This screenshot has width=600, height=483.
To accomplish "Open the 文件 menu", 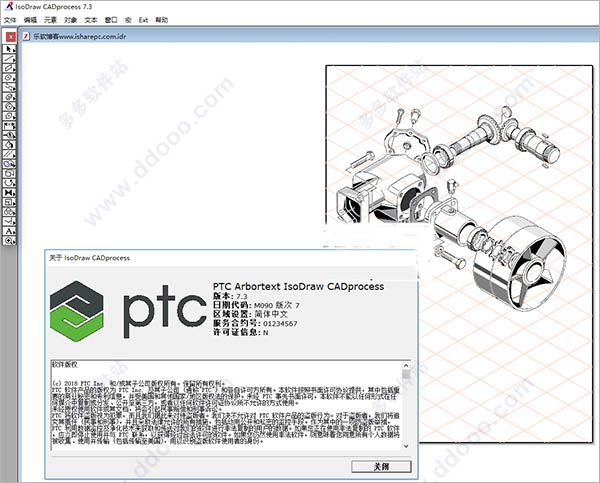I will [x=10, y=20].
